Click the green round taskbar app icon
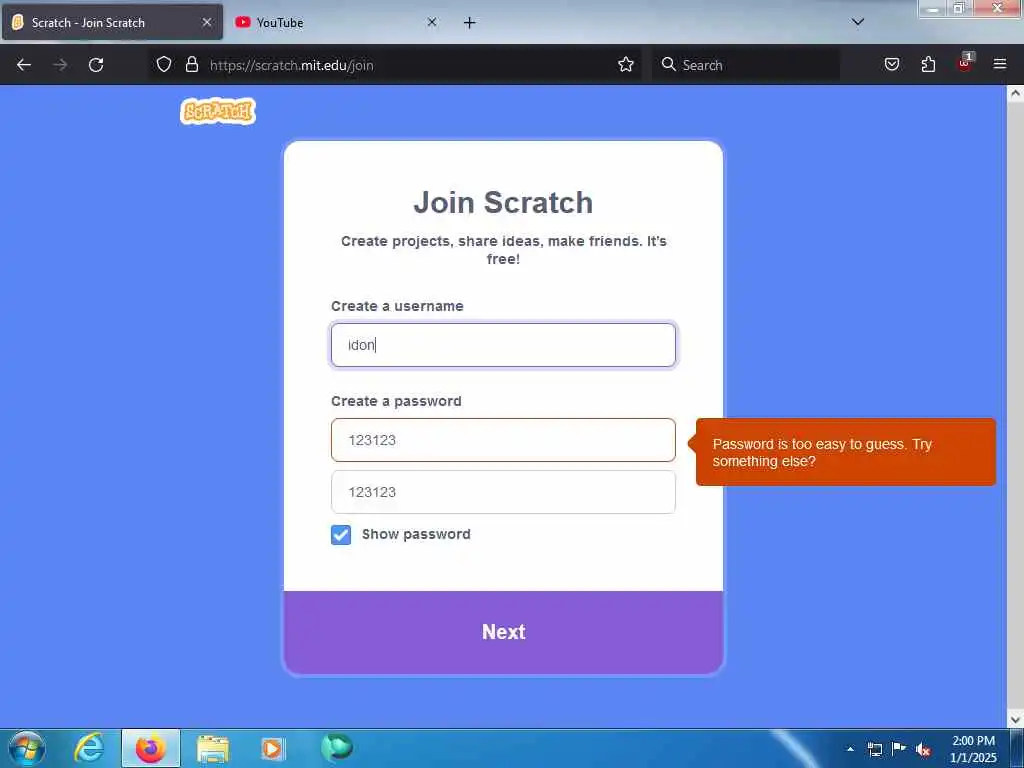This screenshot has height=768, width=1024. pyautogui.click(x=337, y=746)
